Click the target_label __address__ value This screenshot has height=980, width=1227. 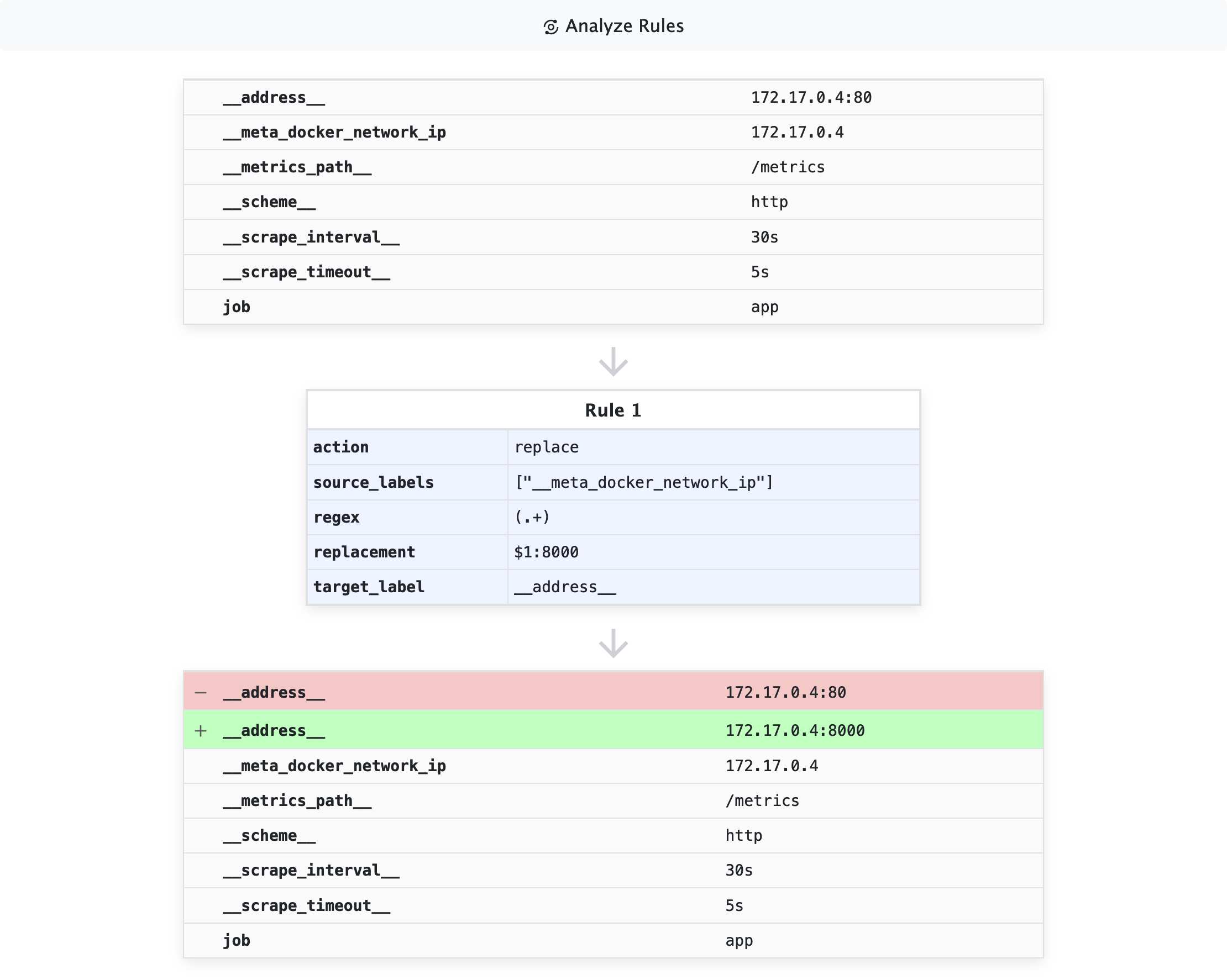pos(564,587)
